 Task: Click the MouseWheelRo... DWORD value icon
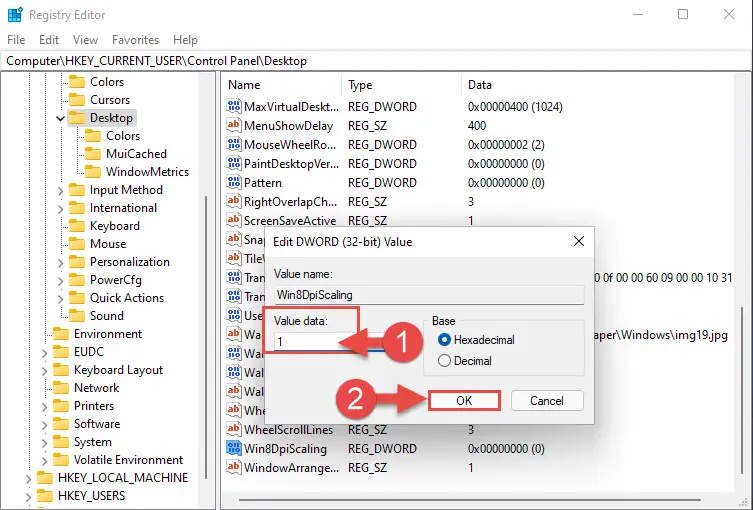tap(234, 144)
